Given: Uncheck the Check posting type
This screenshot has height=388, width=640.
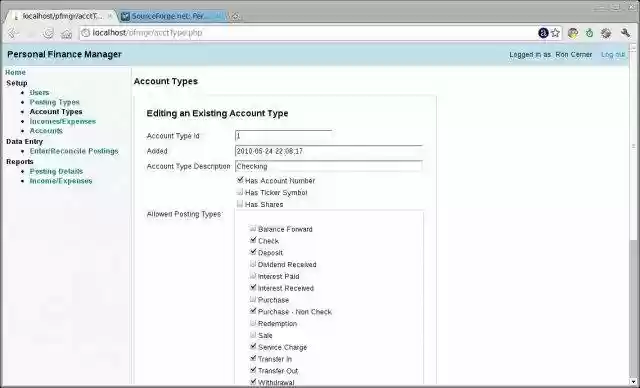Looking at the screenshot, I should coord(253,240).
